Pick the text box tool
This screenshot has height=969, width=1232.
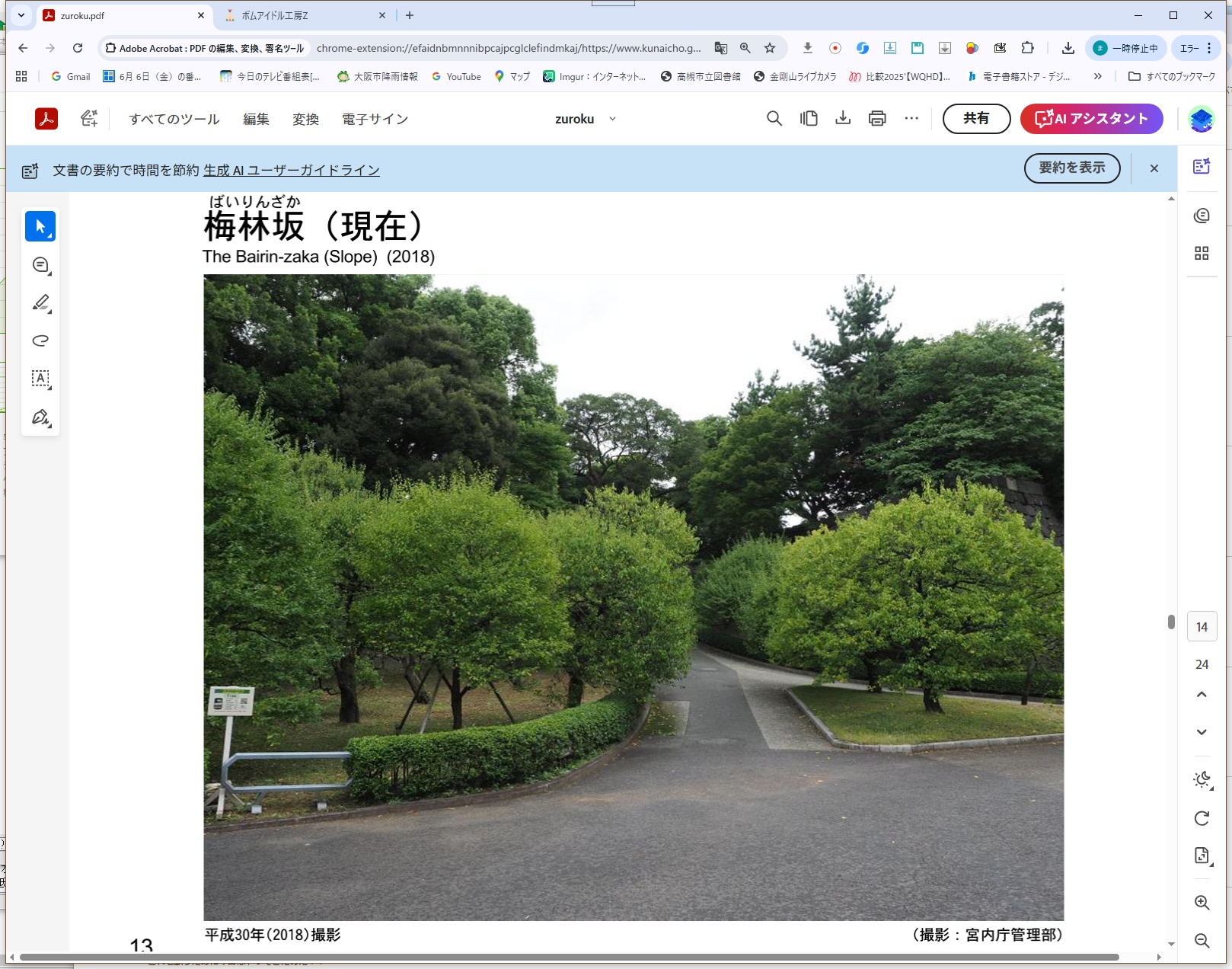(x=40, y=379)
